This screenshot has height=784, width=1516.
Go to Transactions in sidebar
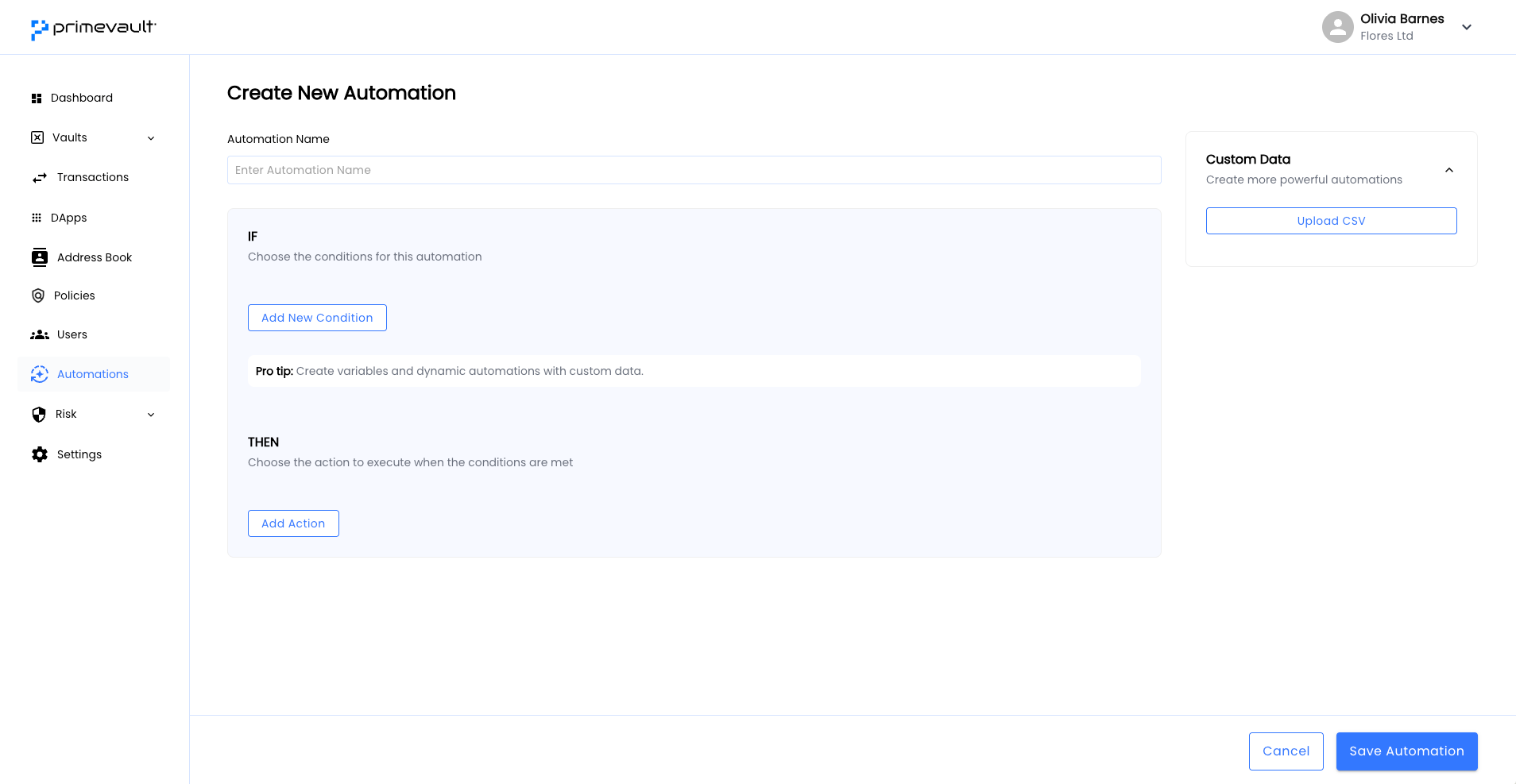click(x=94, y=177)
